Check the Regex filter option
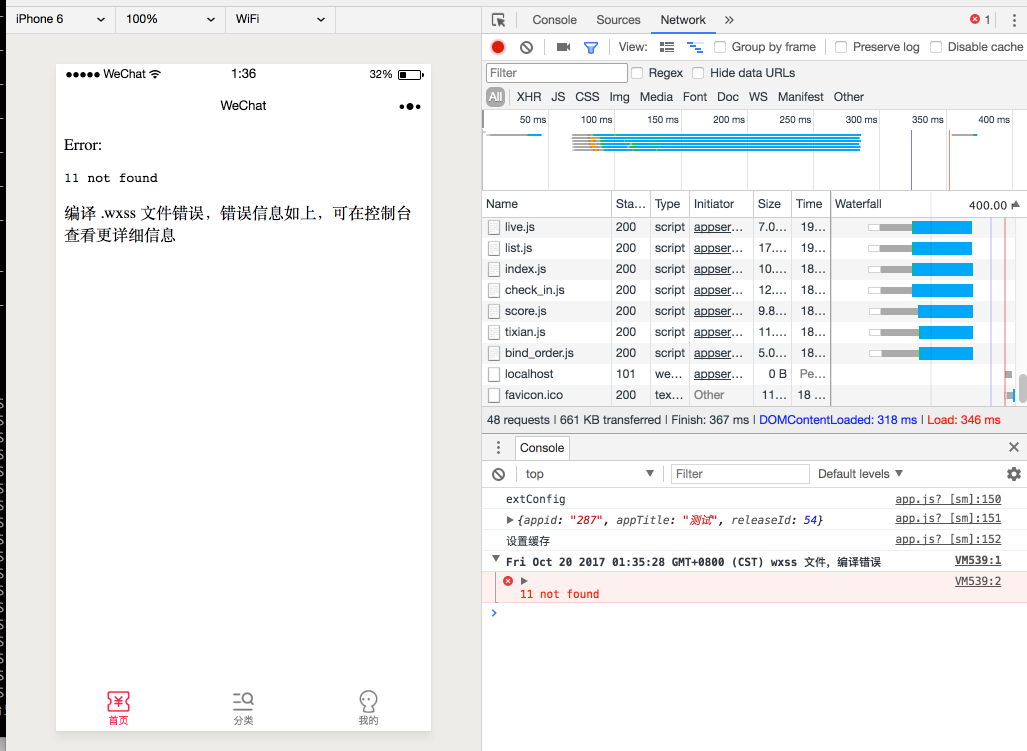The width and height of the screenshot is (1027, 751). (637, 73)
